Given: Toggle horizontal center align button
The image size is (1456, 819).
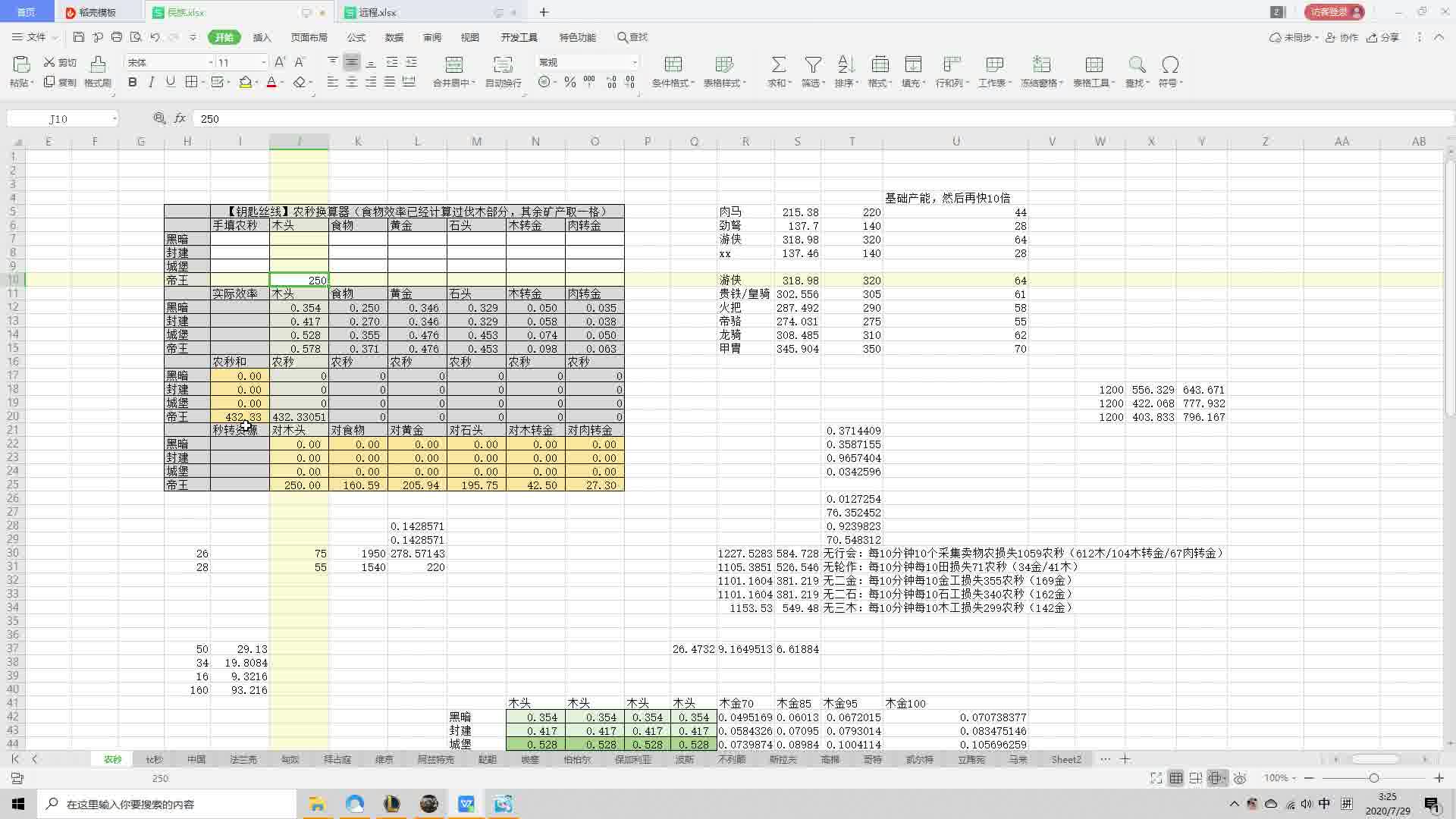Looking at the screenshot, I should (352, 82).
